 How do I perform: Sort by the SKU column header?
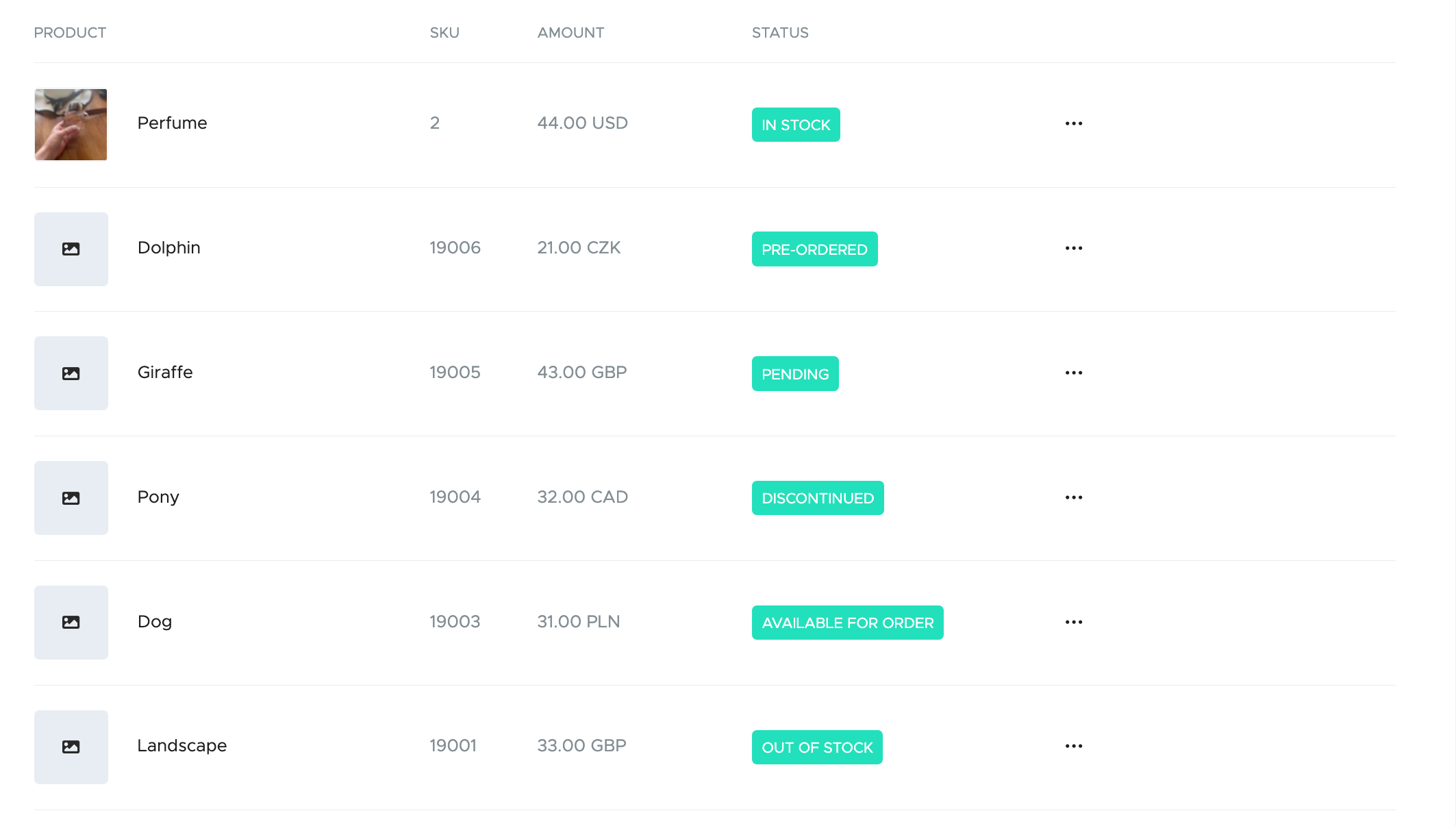[444, 33]
